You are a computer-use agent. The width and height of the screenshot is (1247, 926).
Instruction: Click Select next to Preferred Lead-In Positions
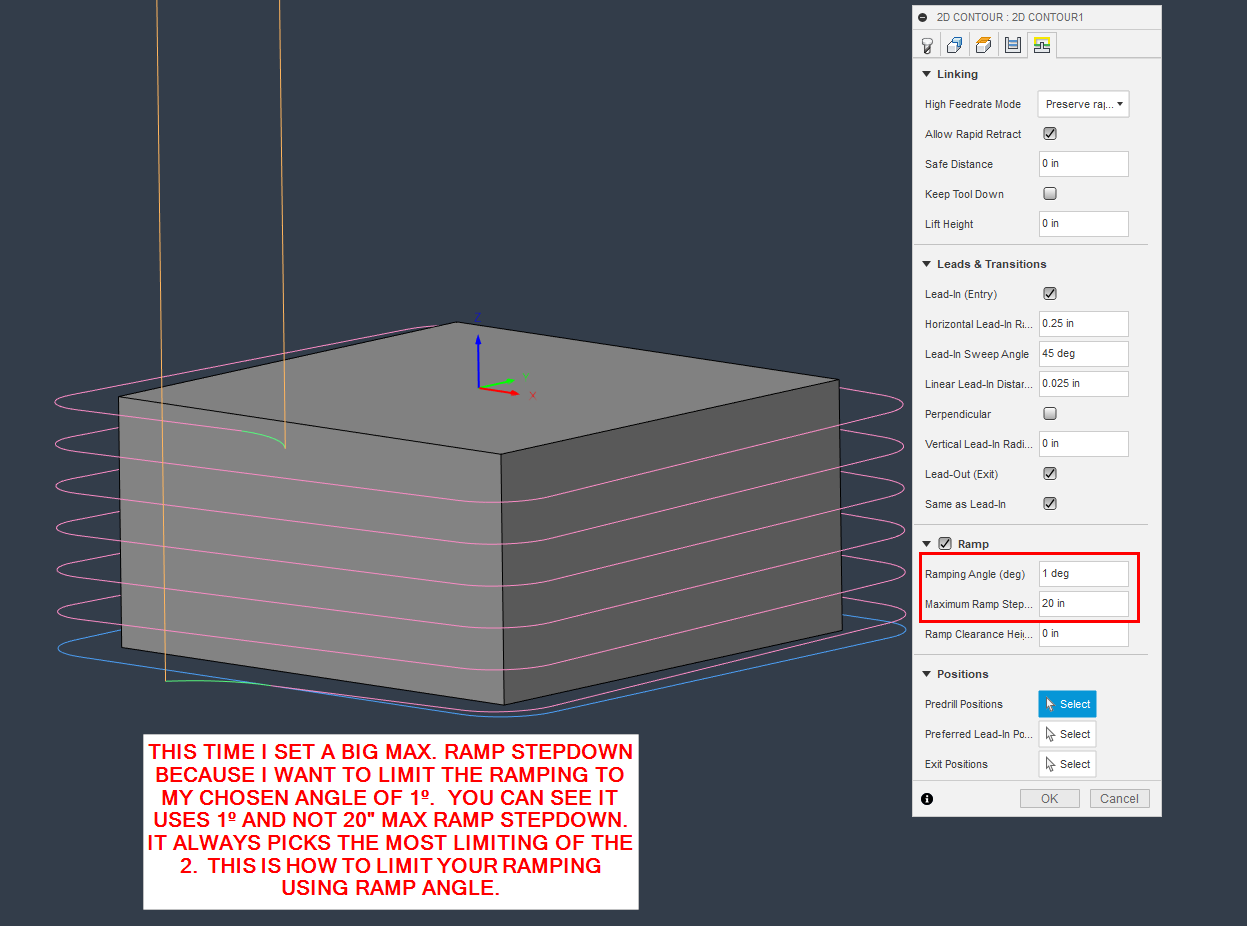(1067, 733)
